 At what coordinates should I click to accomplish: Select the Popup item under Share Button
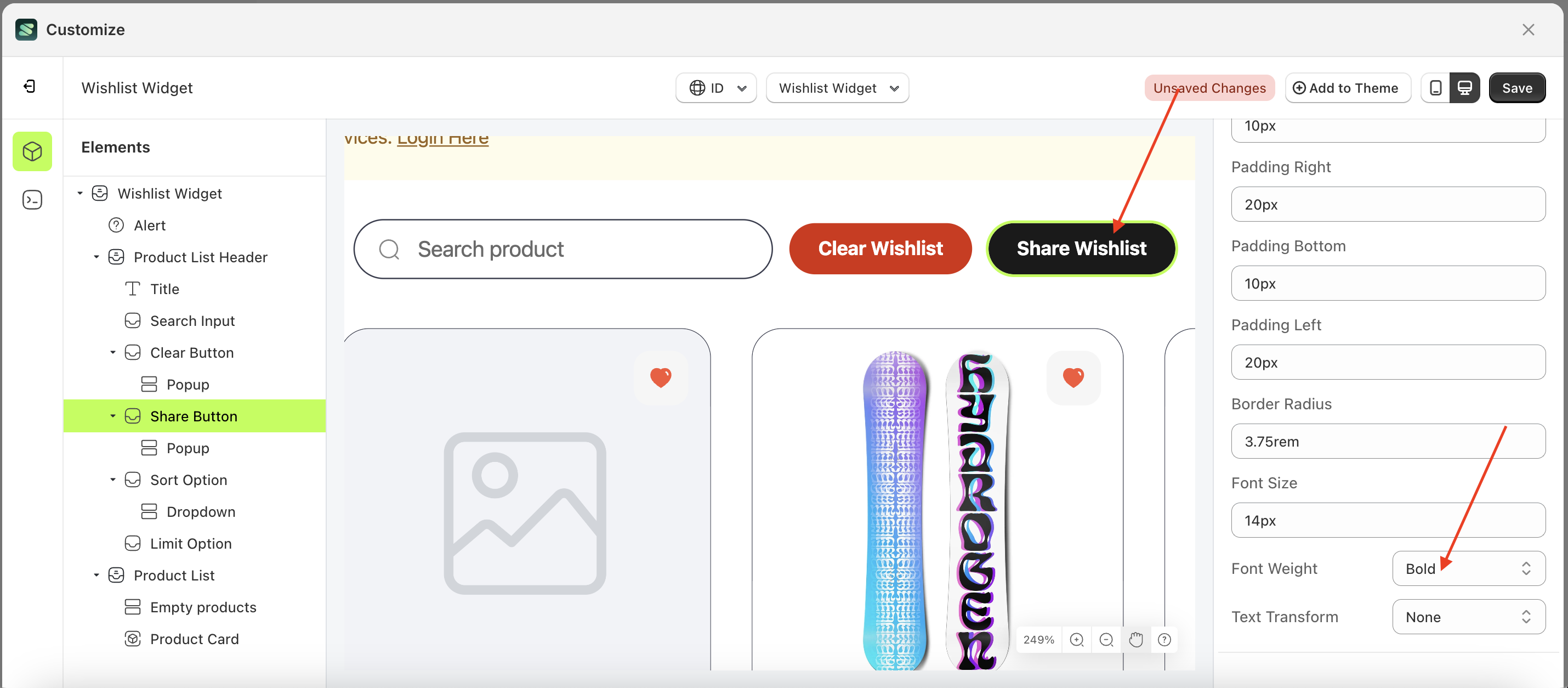[x=186, y=447]
